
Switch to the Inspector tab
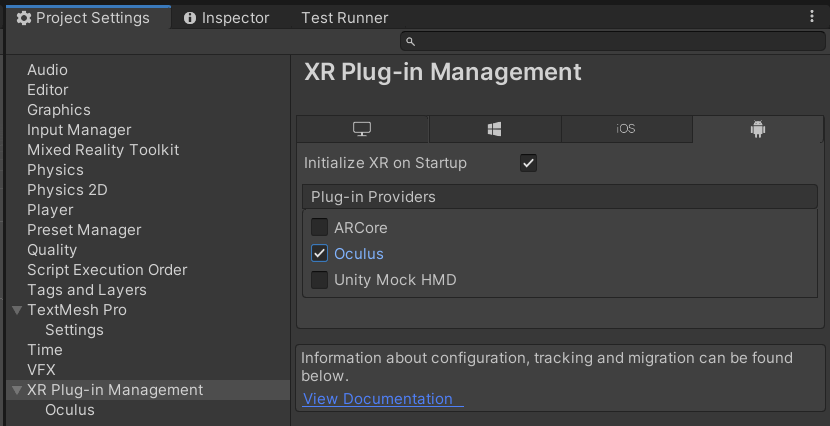tap(226, 18)
